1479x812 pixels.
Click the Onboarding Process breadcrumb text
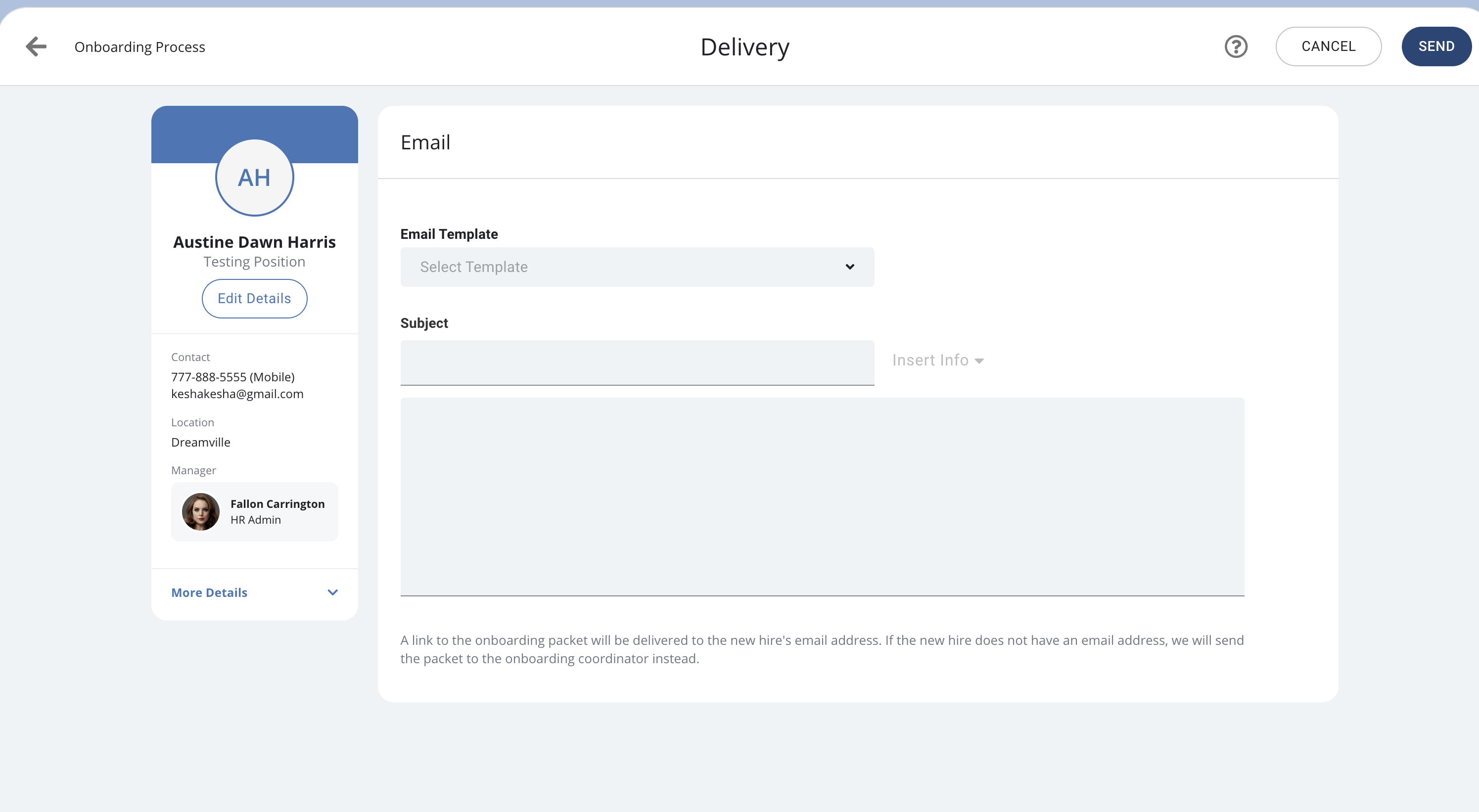(139, 46)
